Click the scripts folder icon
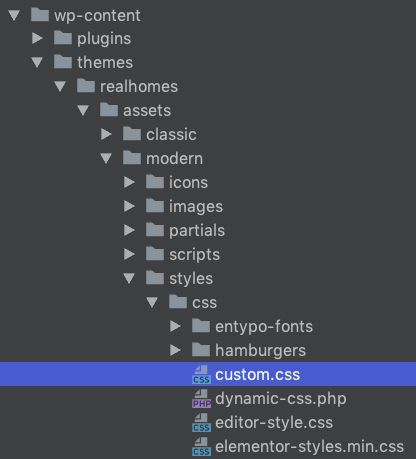 click(x=155, y=254)
